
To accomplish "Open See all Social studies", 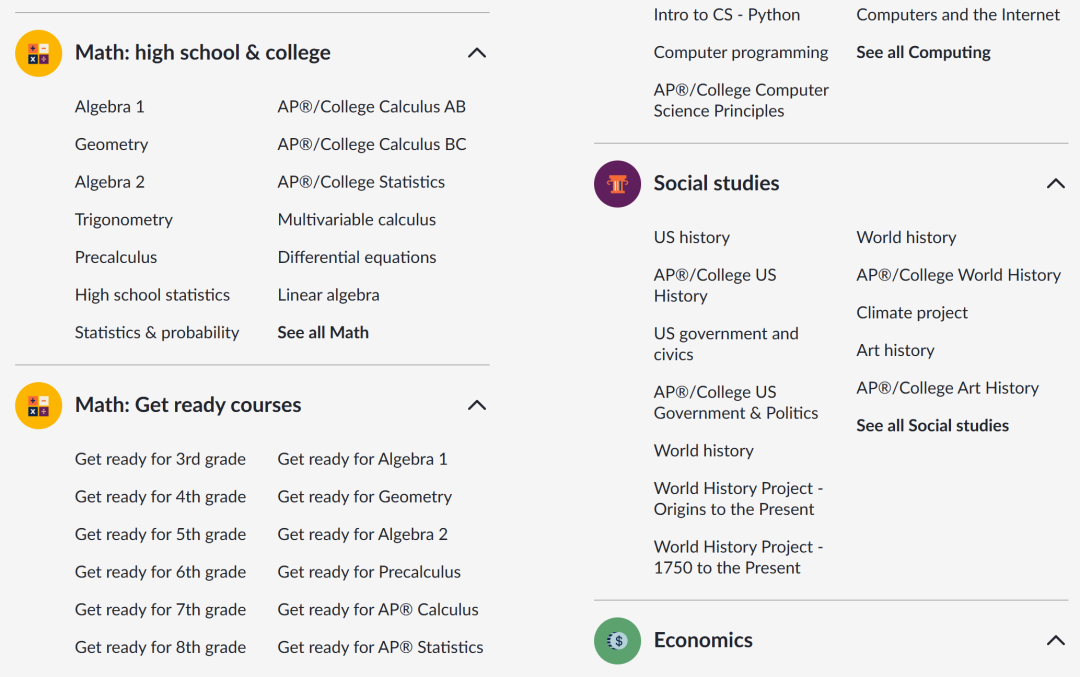I will pyautogui.click(x=932, y=426).
